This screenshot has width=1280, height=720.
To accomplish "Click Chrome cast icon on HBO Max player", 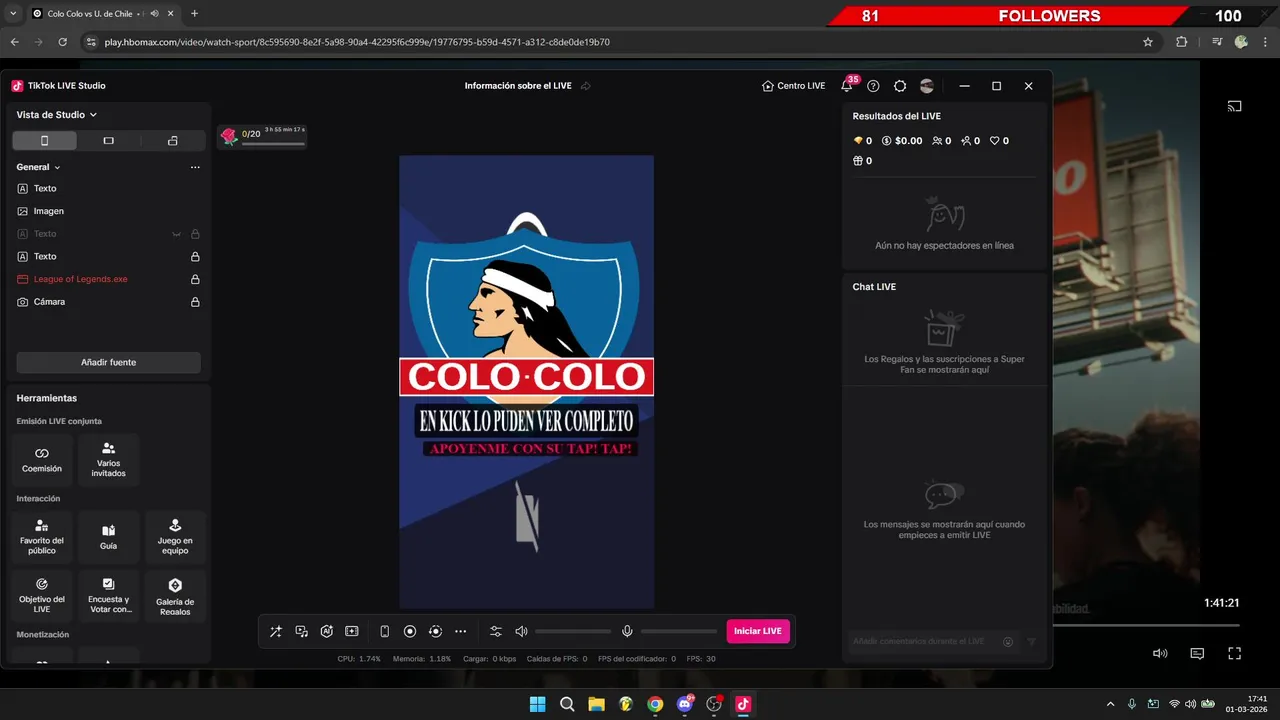I will pos(1234,106).
